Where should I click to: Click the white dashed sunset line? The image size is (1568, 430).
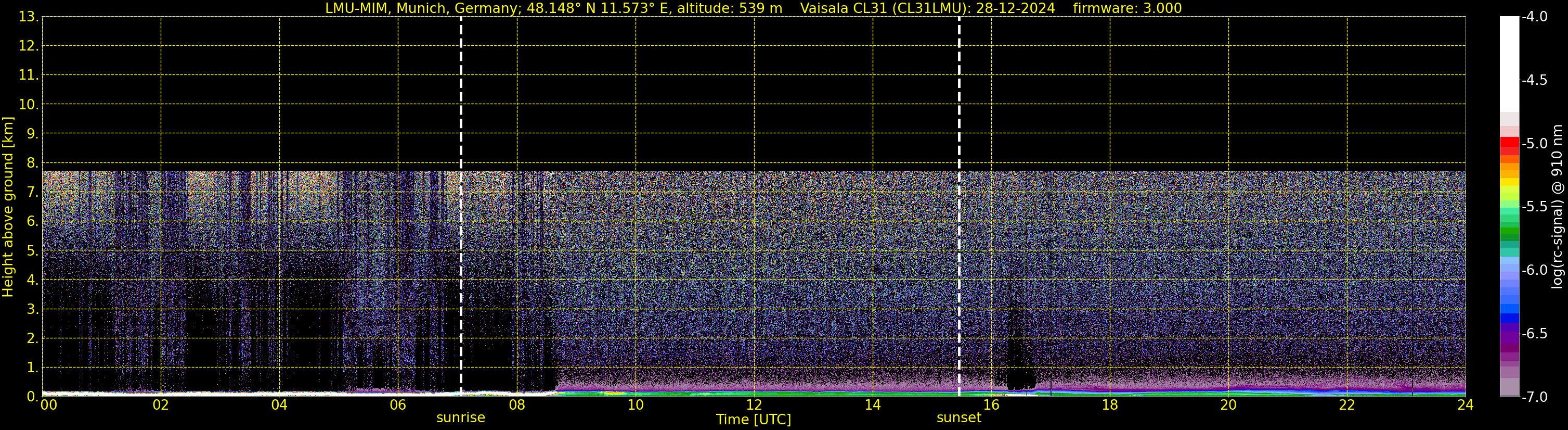click(958, 206)
